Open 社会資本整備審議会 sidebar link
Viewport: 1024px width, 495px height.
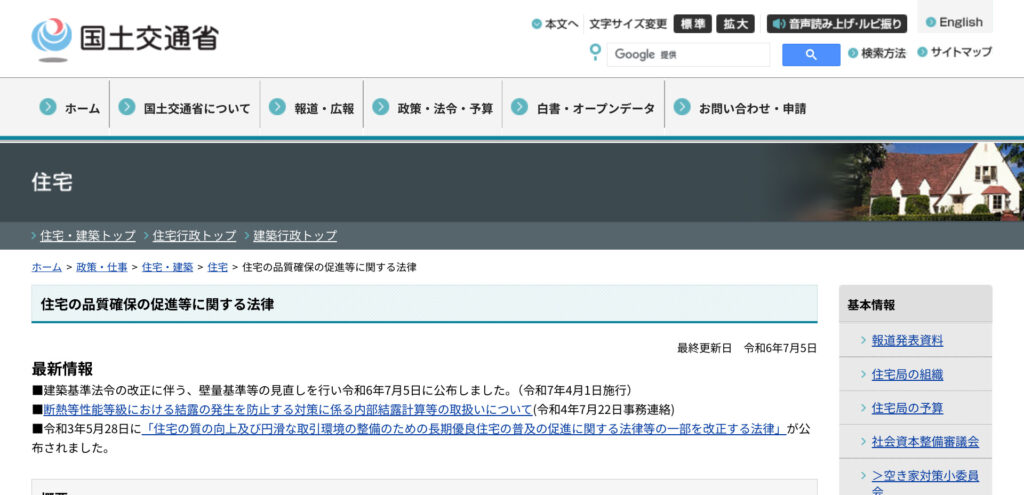pos(925,442)
